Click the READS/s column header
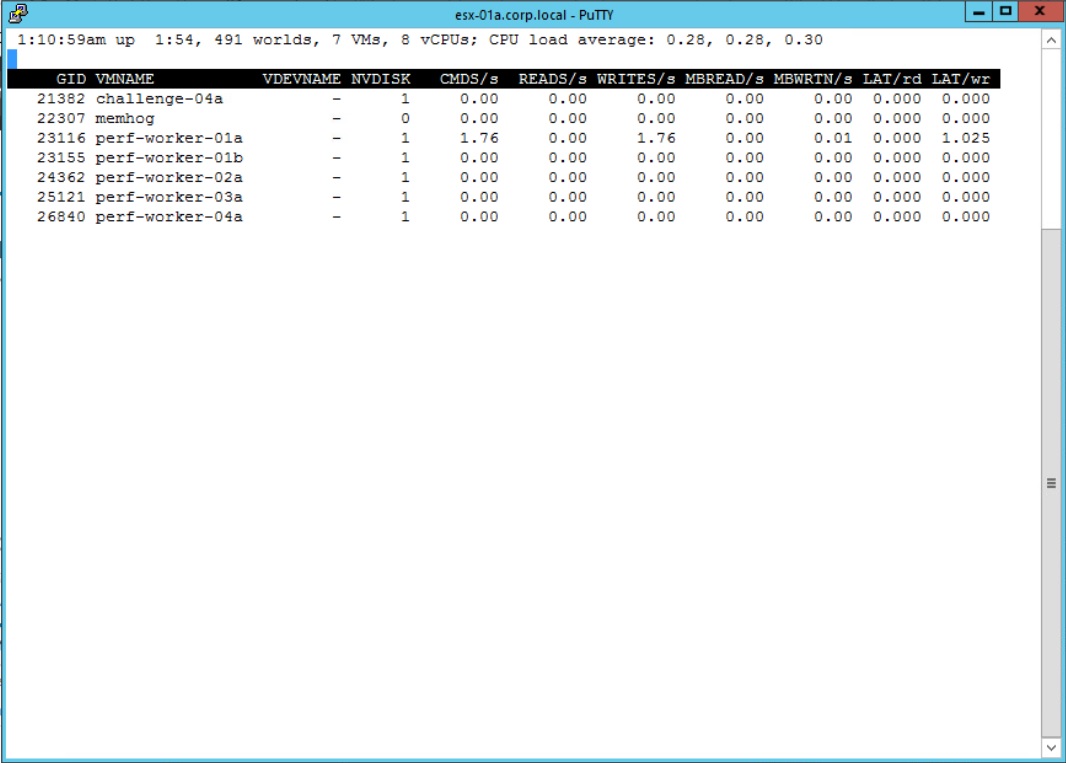The width and height of the screenshot is (1066, 763). (x=552, y=79)
